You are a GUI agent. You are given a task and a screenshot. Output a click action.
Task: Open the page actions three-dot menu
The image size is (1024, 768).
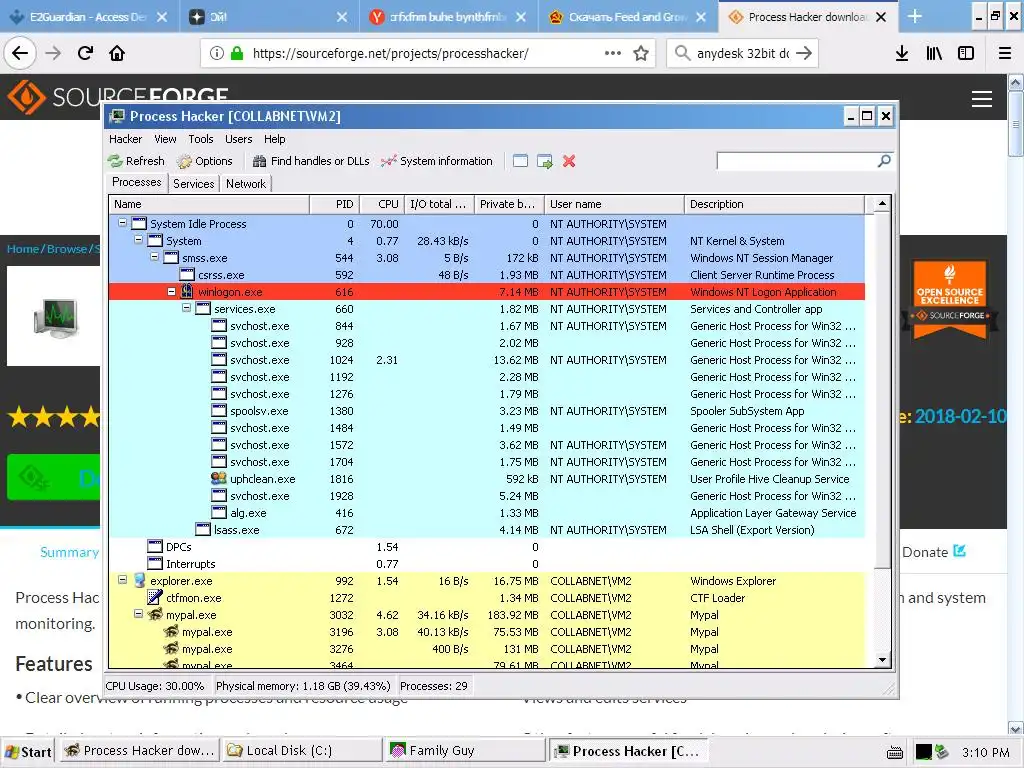tap(613, 53)
